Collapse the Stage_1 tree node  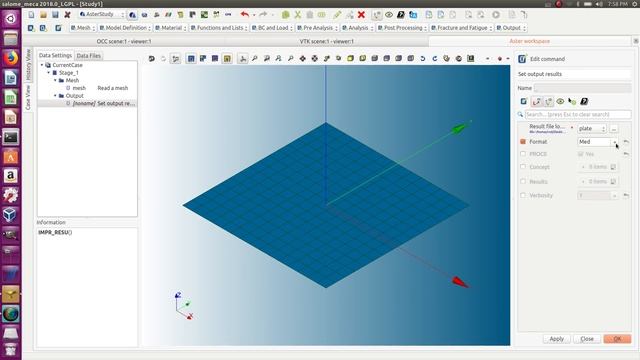pyautogui.click(x=49, y=73)
